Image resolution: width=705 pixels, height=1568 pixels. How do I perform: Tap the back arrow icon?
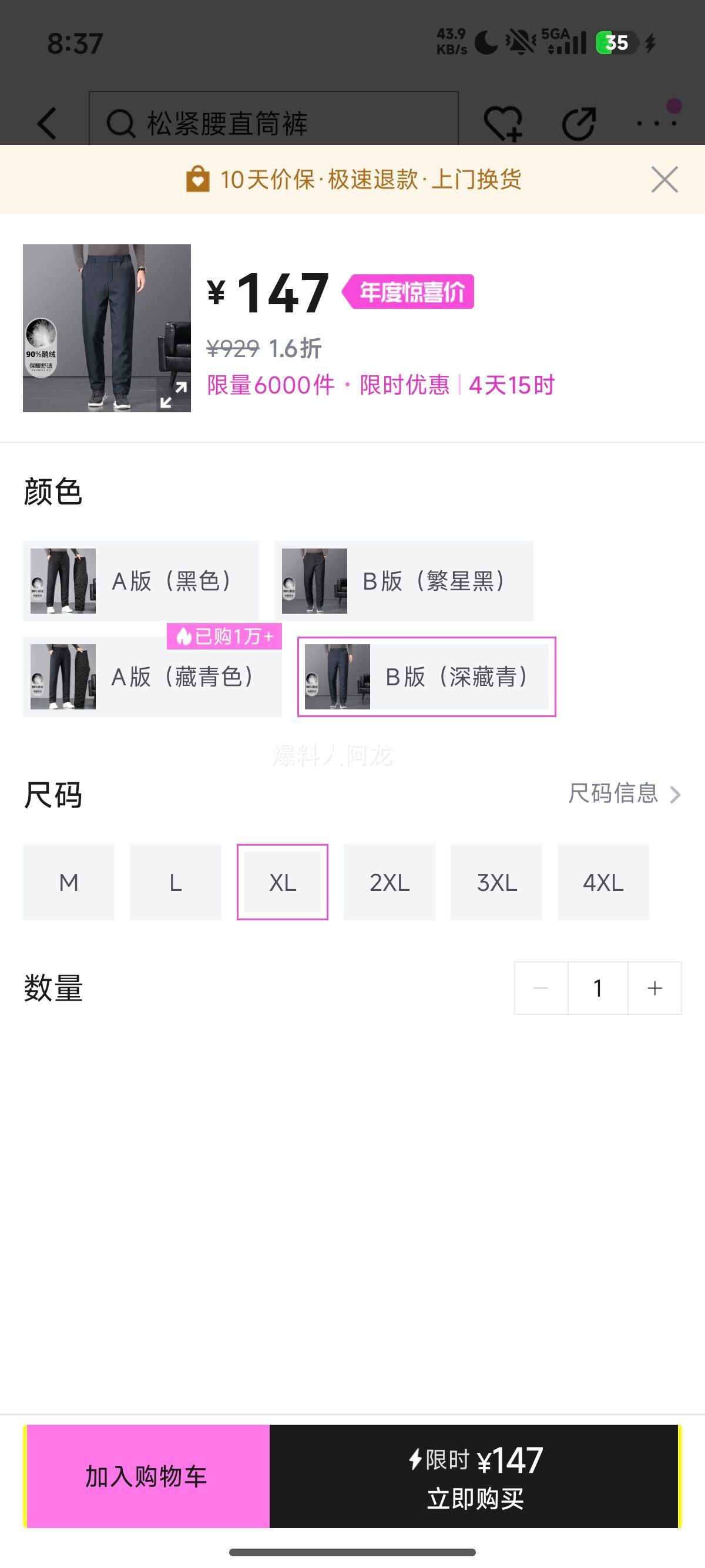tap(48, 123)
